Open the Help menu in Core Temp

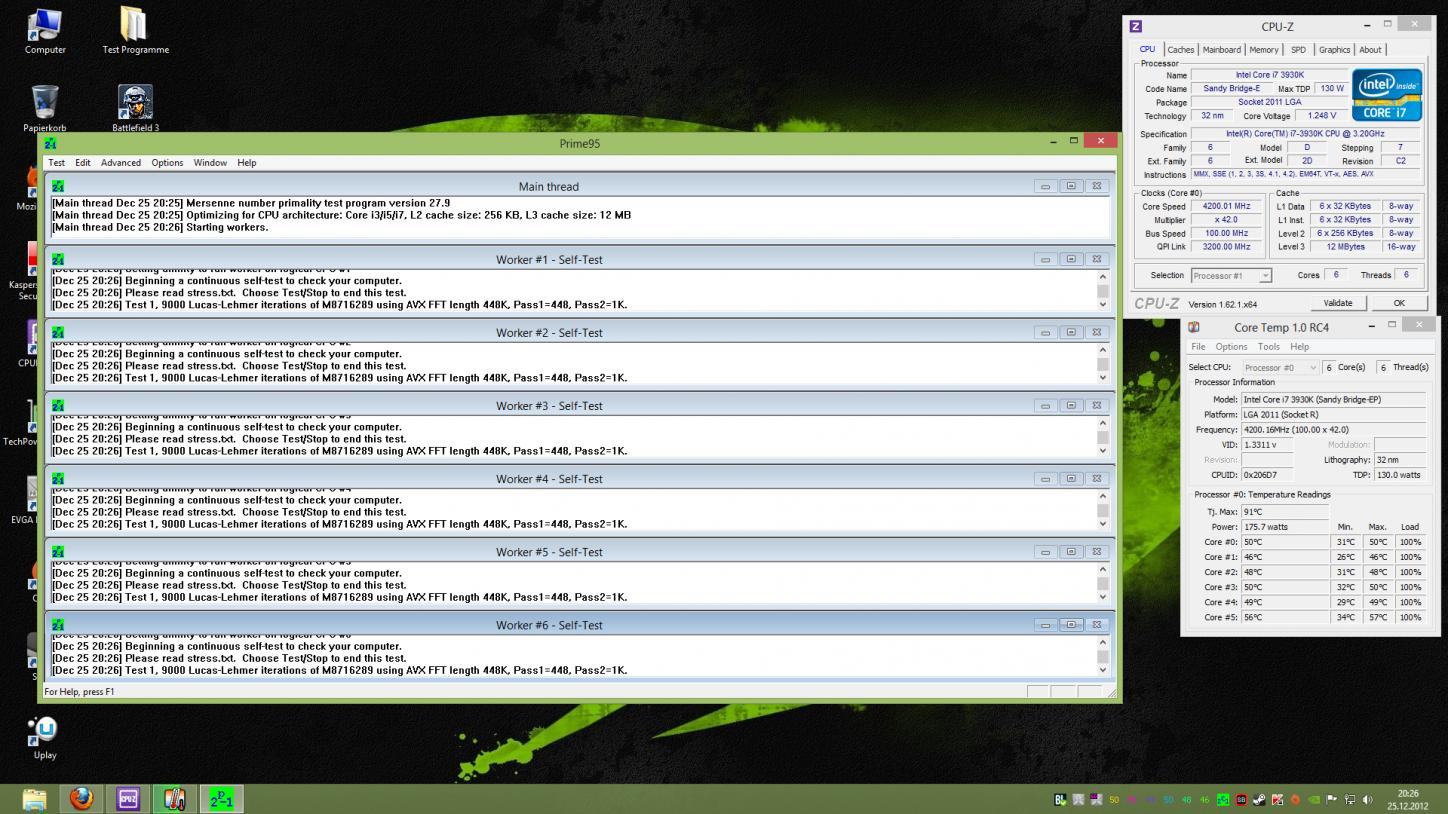coord(1300,347)
